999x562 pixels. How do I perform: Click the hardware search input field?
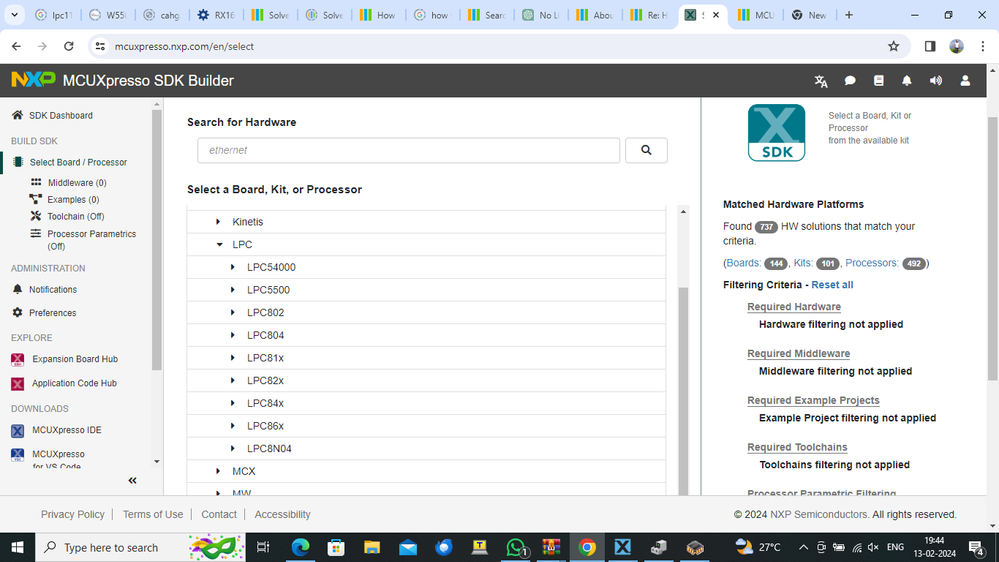408,150
